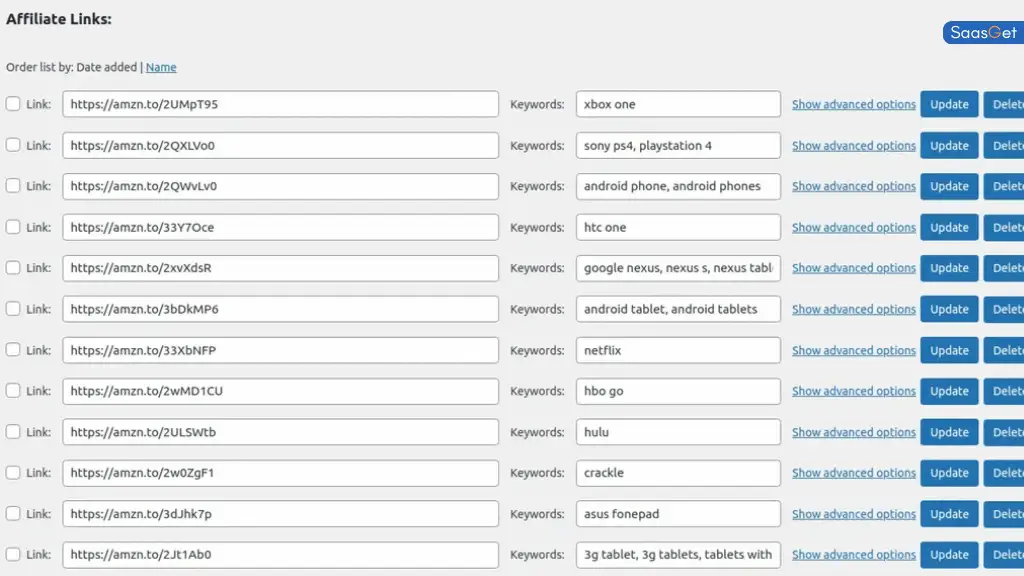Show advanced options for sony ps4 row

(x=854, y=146)
